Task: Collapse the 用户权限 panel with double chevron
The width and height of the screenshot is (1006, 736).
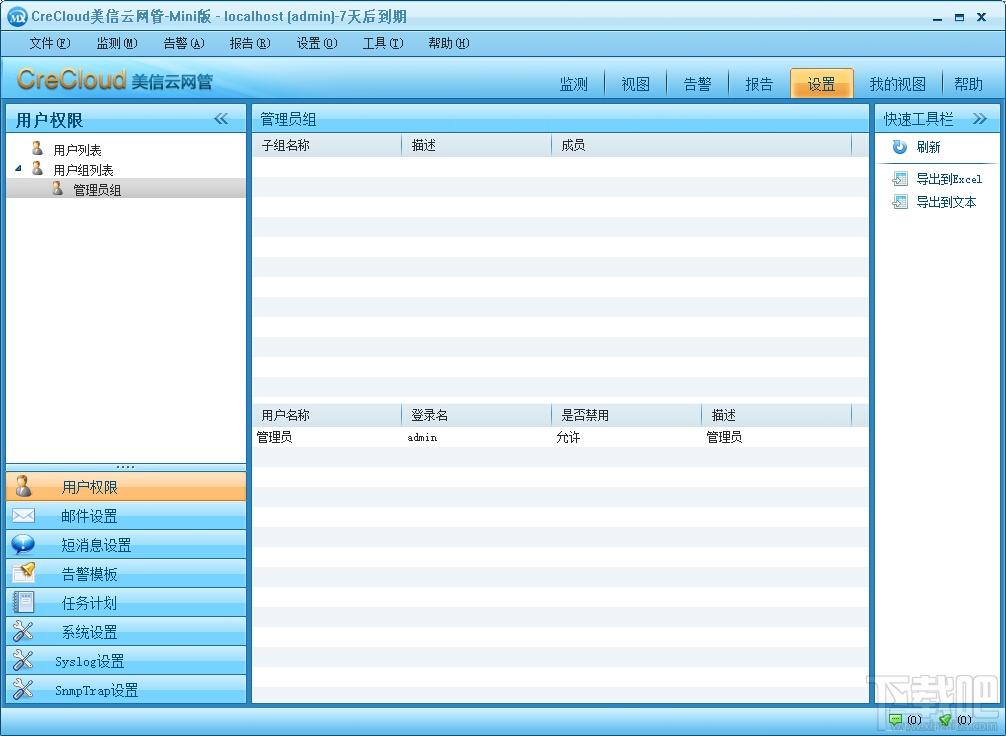Action: (x=221, y=119)
